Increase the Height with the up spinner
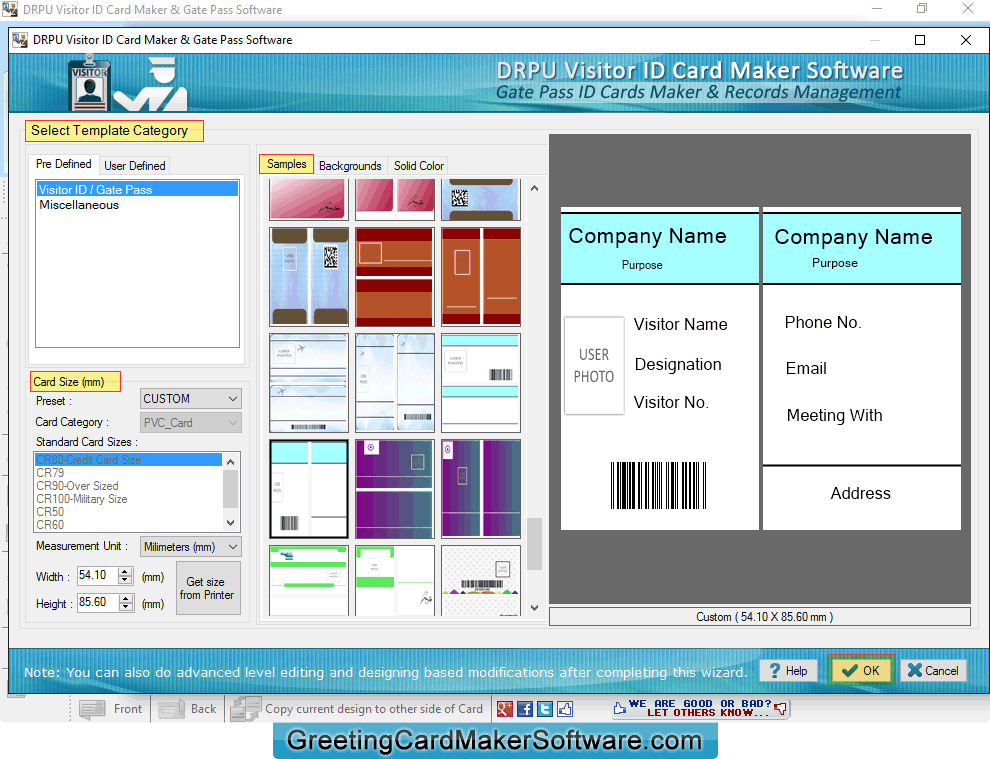The image size is (990, 759). [125, 599]
